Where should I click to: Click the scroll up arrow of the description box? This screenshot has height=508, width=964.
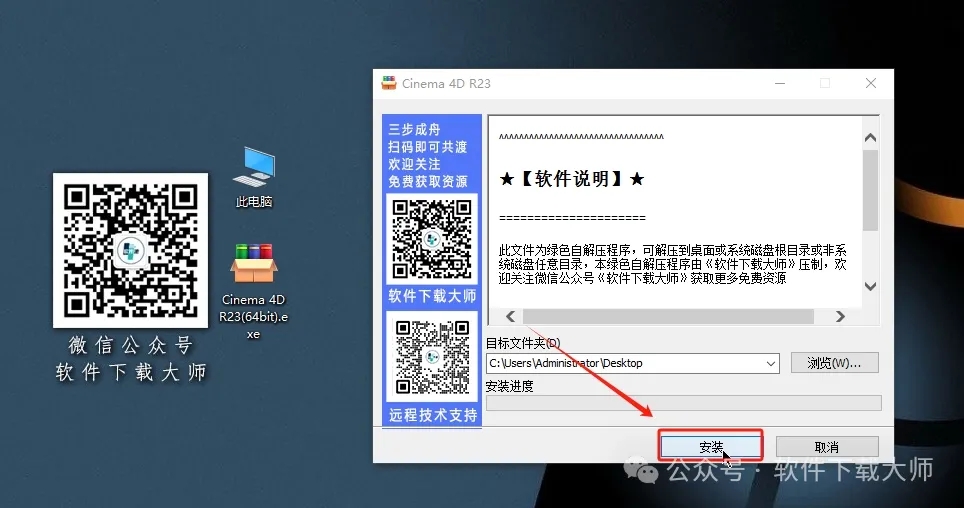tap(870, 137)
